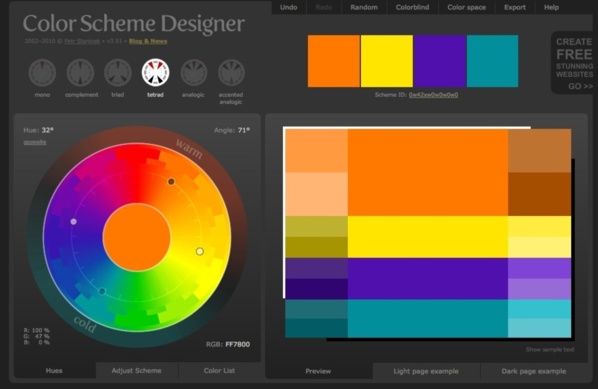Screen dimensions: 598x389
Task: Click Show sample text link
Action: coord(550,349)
